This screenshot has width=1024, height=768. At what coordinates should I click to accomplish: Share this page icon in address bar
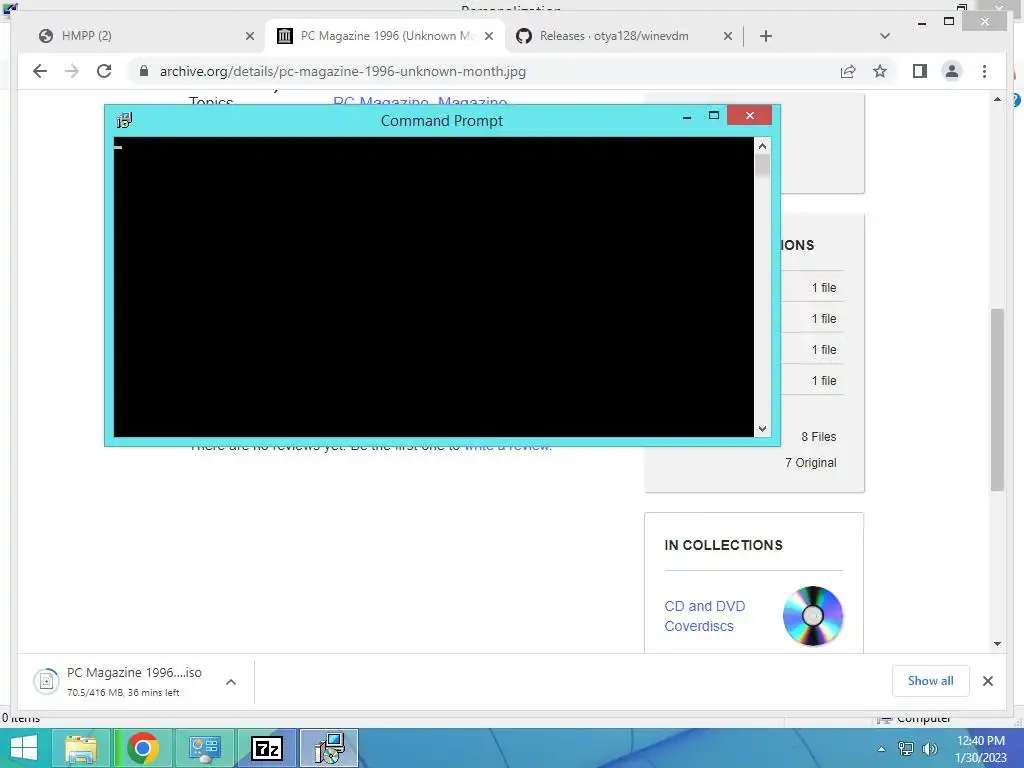[848, 71]
